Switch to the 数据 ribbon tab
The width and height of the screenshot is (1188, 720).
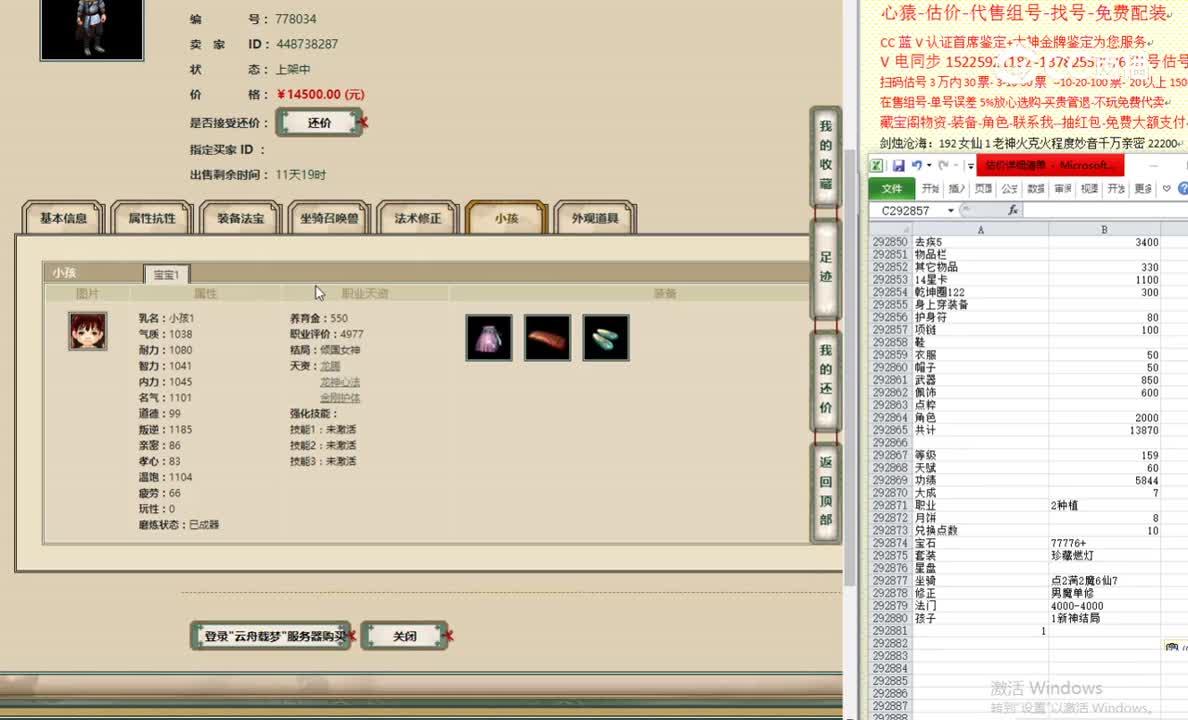(1036, 188)
